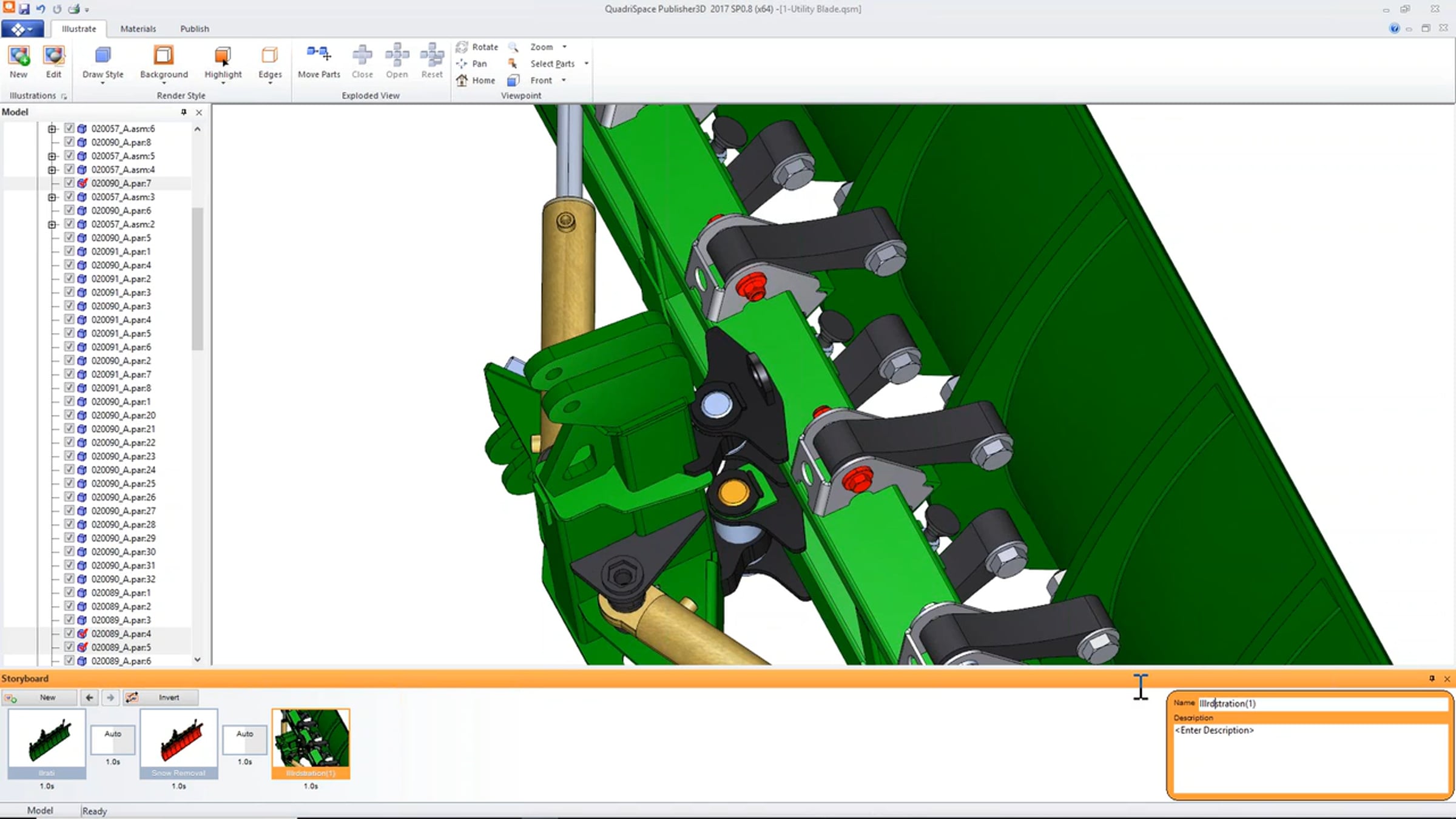Choose the Select Parts tool
1456x819 pixels.
click(542, 64)
